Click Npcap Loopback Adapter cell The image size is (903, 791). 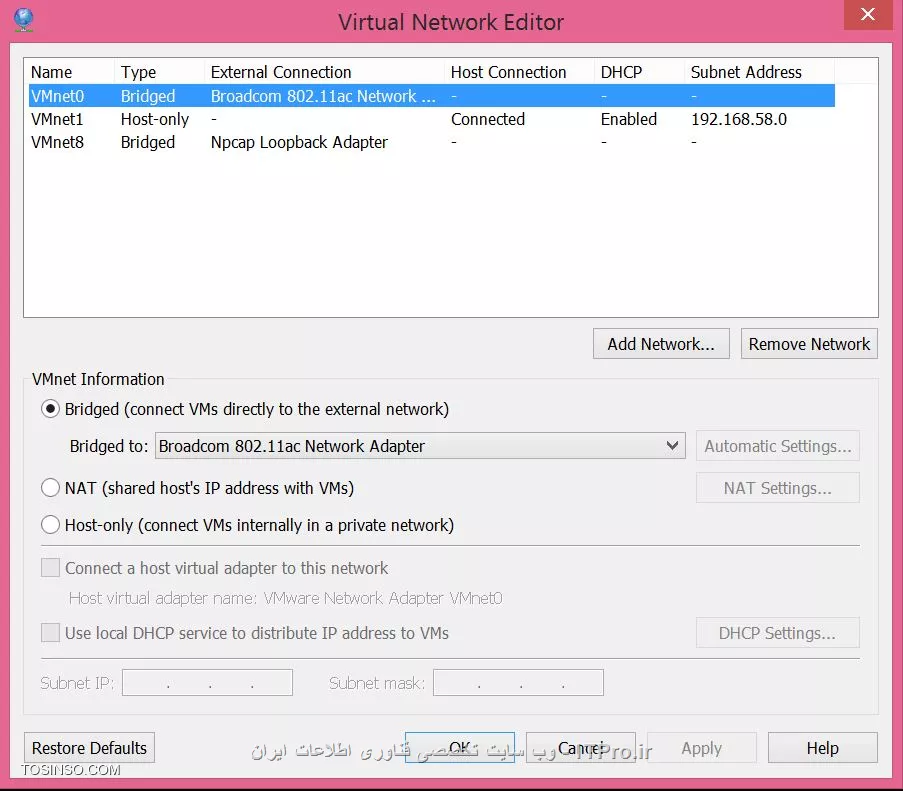[299, 142]
